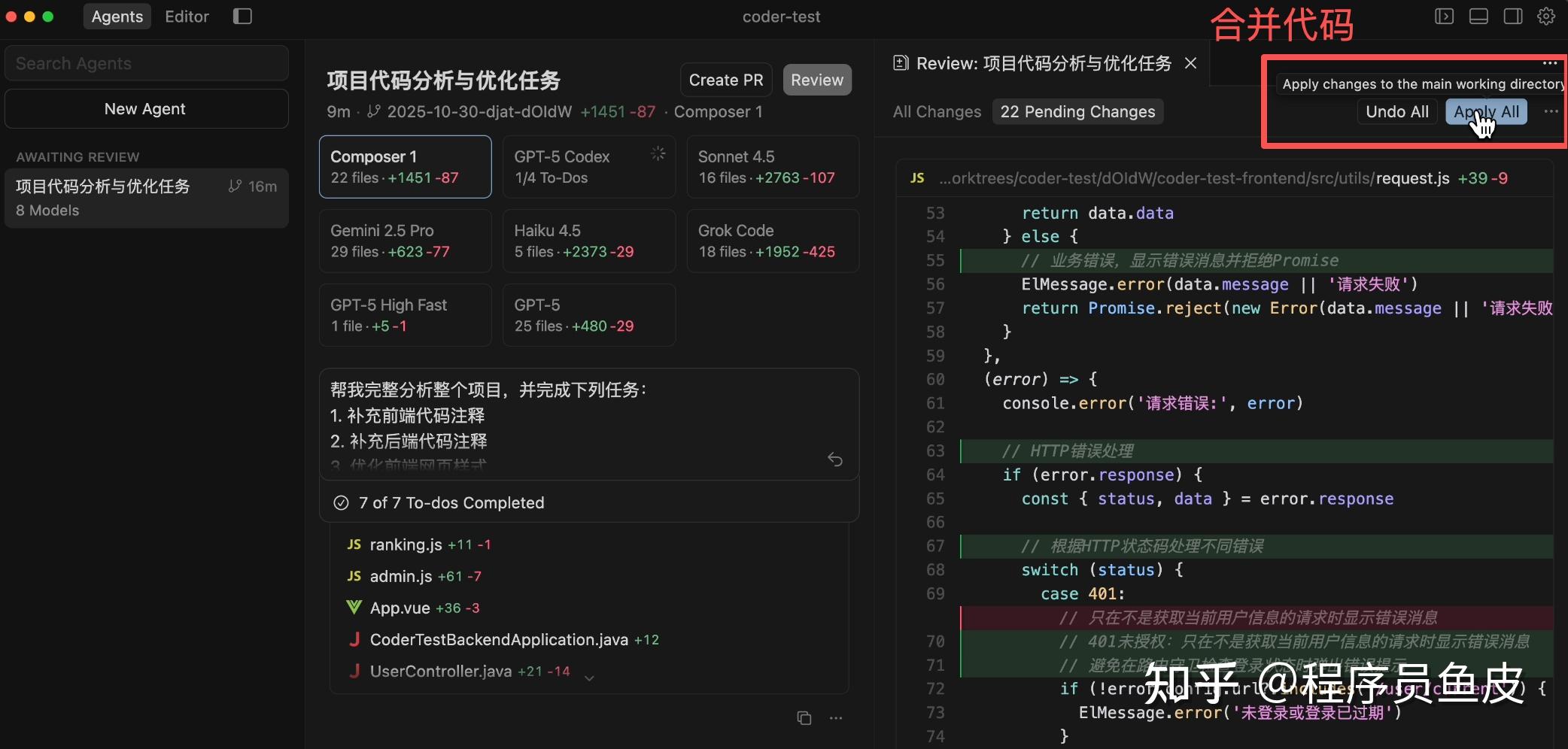Click the prompt text 帮我完整分析整个项目
This screenshot has height=749, width=1568.
[488, 390]
